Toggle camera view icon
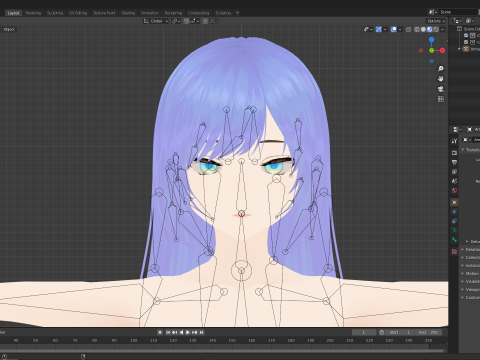The image size is (480, 360). pos(441,89)
